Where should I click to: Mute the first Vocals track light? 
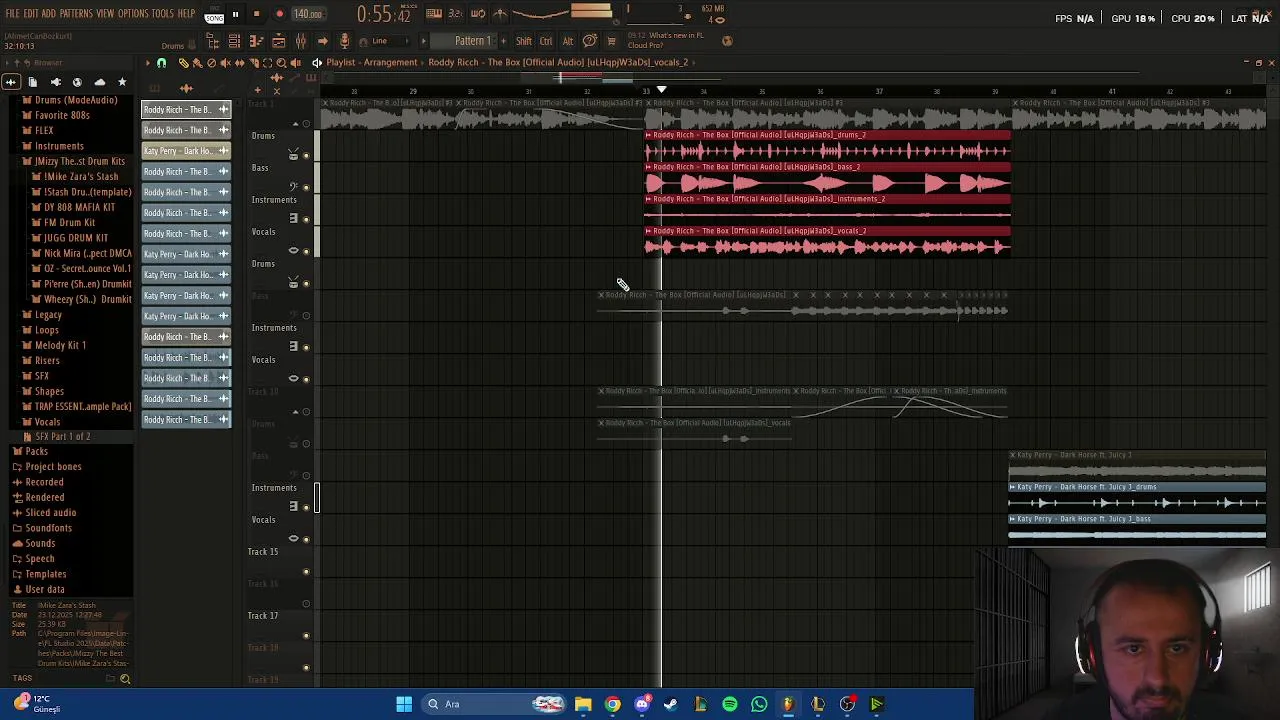coord(306,251)
